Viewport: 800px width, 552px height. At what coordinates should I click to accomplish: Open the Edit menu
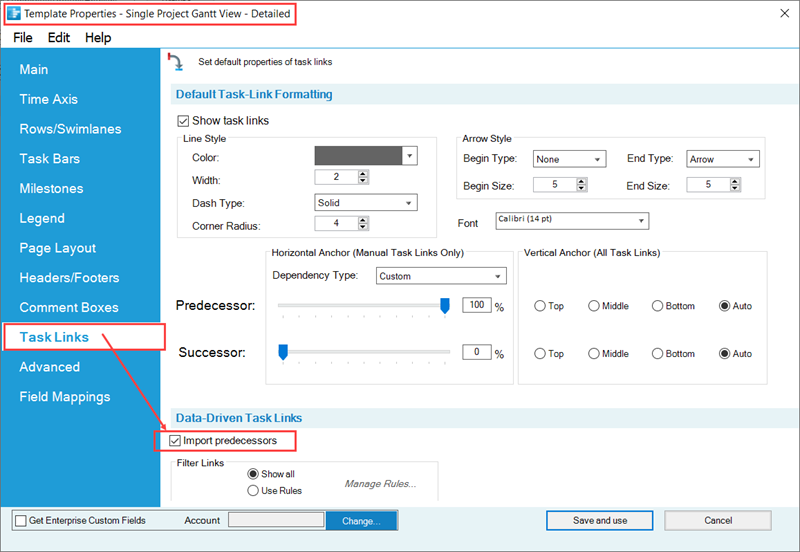(x=59, y=38)
